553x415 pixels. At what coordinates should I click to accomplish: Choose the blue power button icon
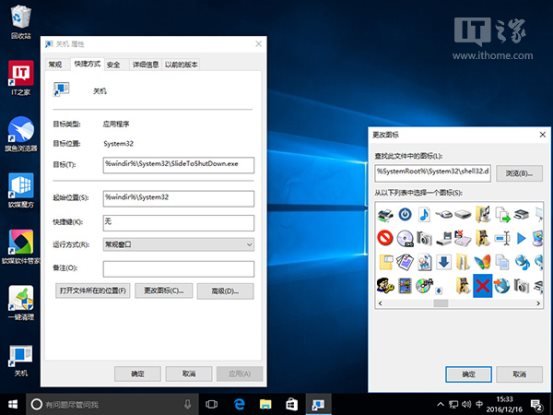tap(405, 214)
